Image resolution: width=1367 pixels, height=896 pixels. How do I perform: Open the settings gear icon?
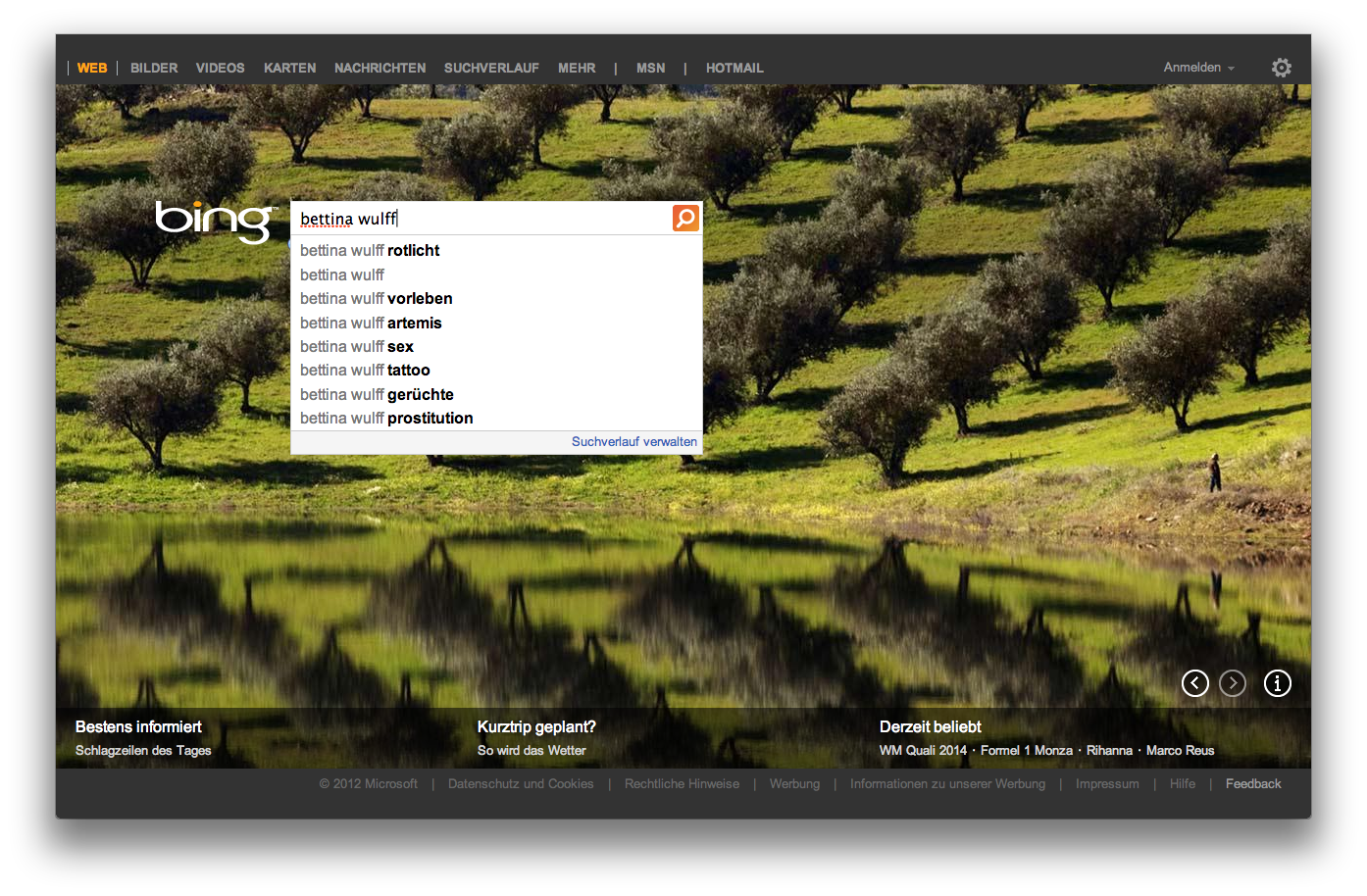click(x=1281, y=68)
